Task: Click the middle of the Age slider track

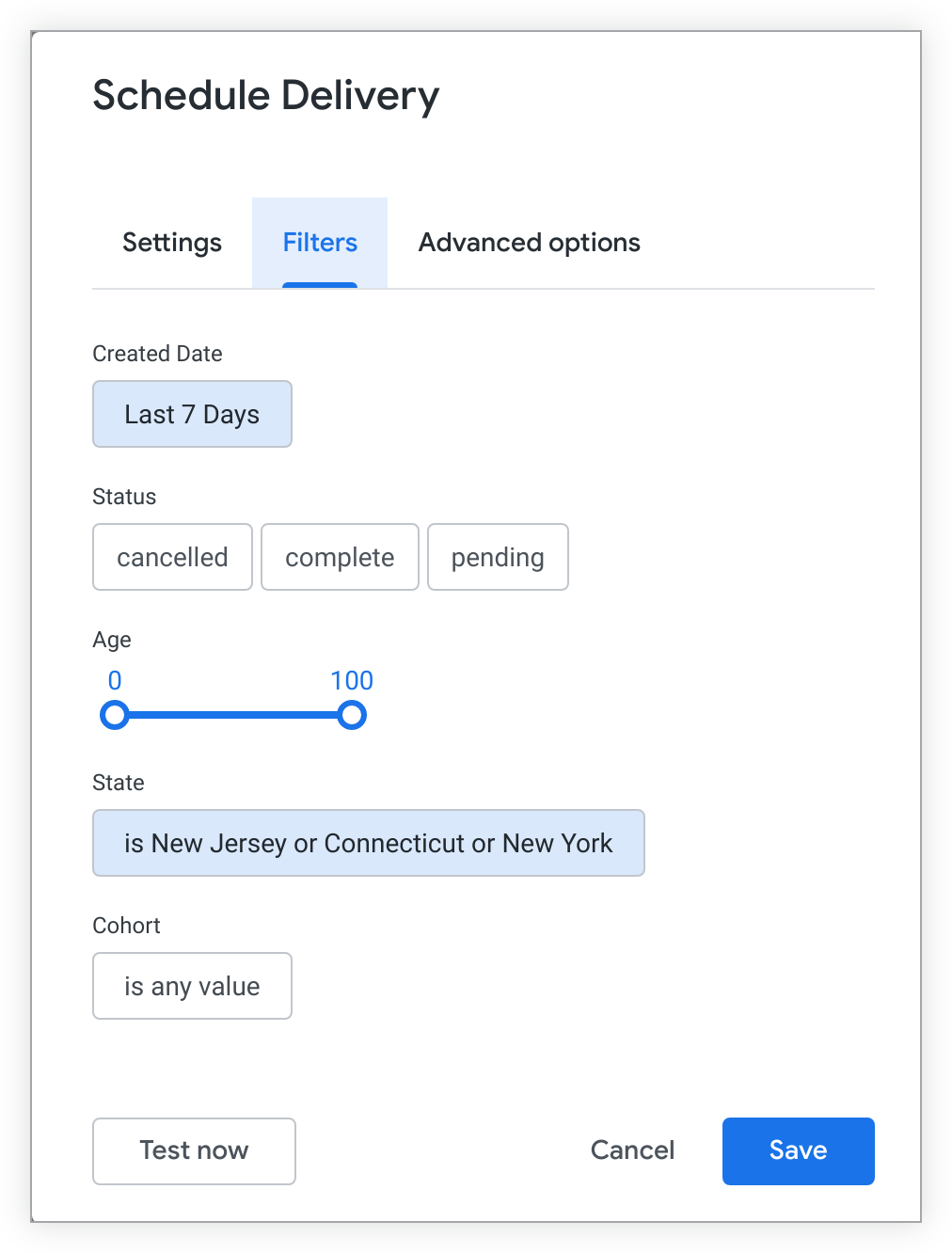Action: (233, 716)
